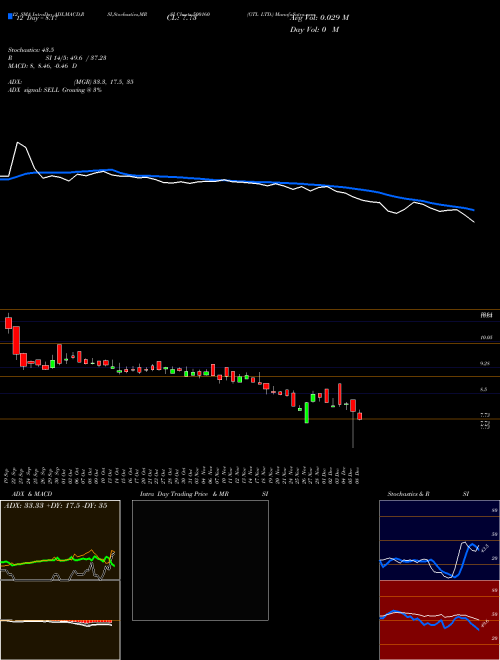Click the 8.5 price axis label
Viewport: 500px width, 660px height.
coord(484,389)
